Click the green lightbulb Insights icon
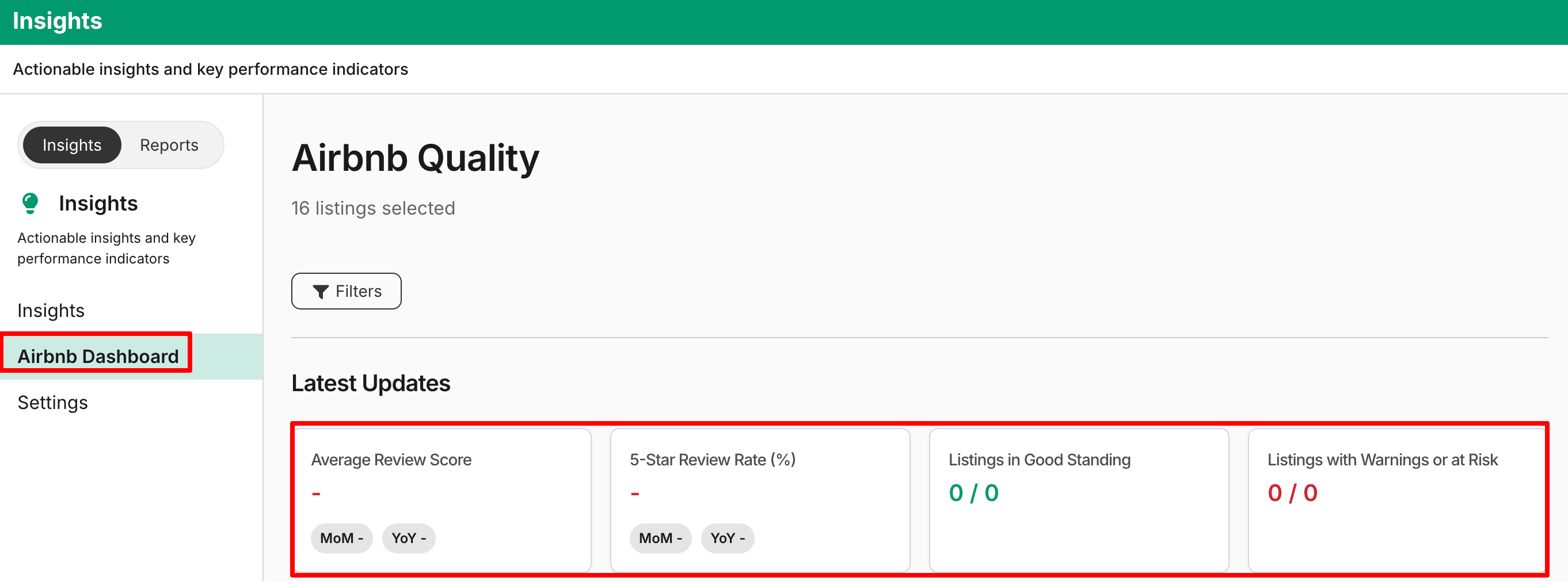The height and width of the screenshot is (581, 1568). [x=30, y=203]
